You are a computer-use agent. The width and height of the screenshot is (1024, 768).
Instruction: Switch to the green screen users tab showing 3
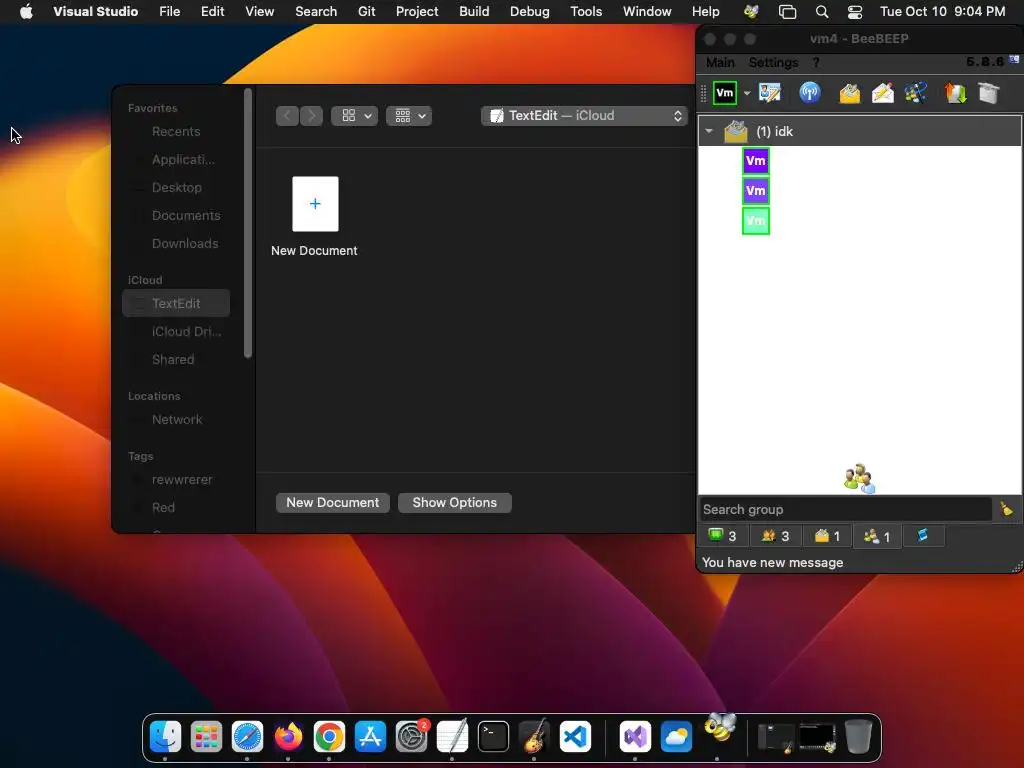click(722, 536)
